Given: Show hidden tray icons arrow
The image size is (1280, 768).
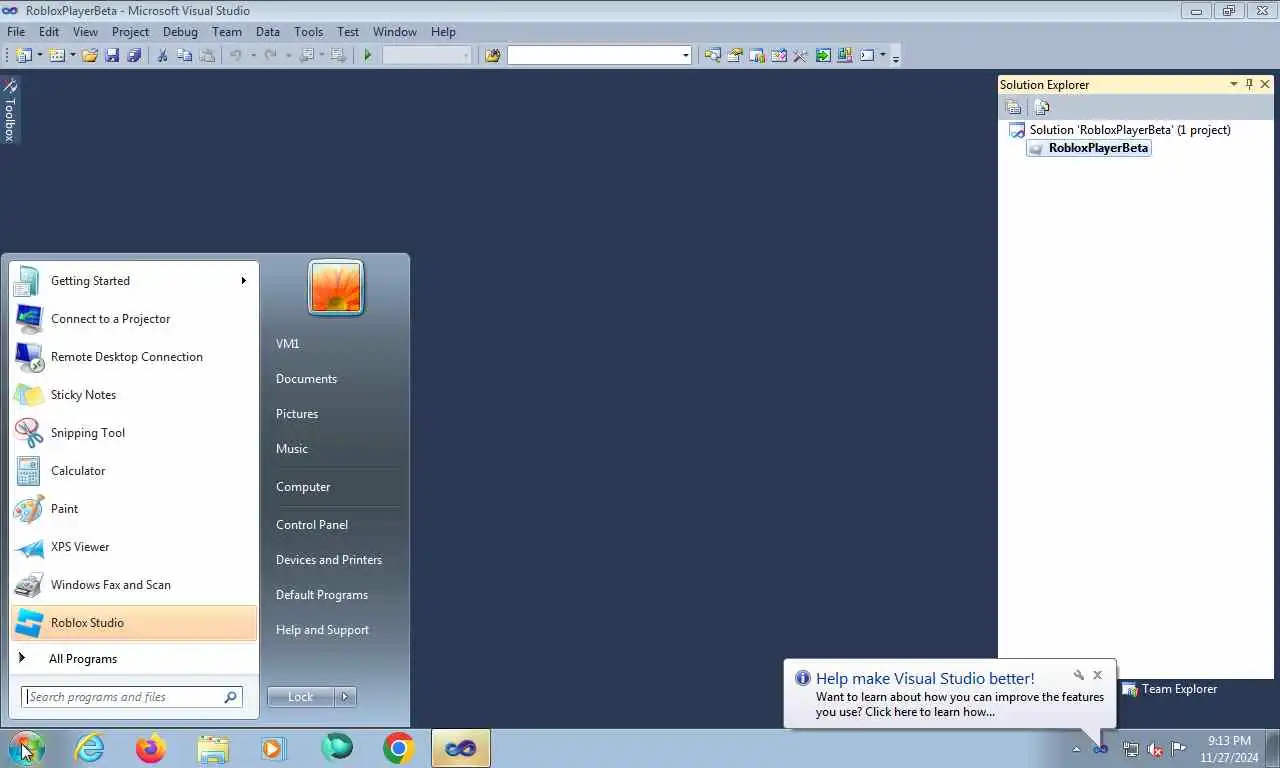Looking at the screenshot, I should (1076, 749).
